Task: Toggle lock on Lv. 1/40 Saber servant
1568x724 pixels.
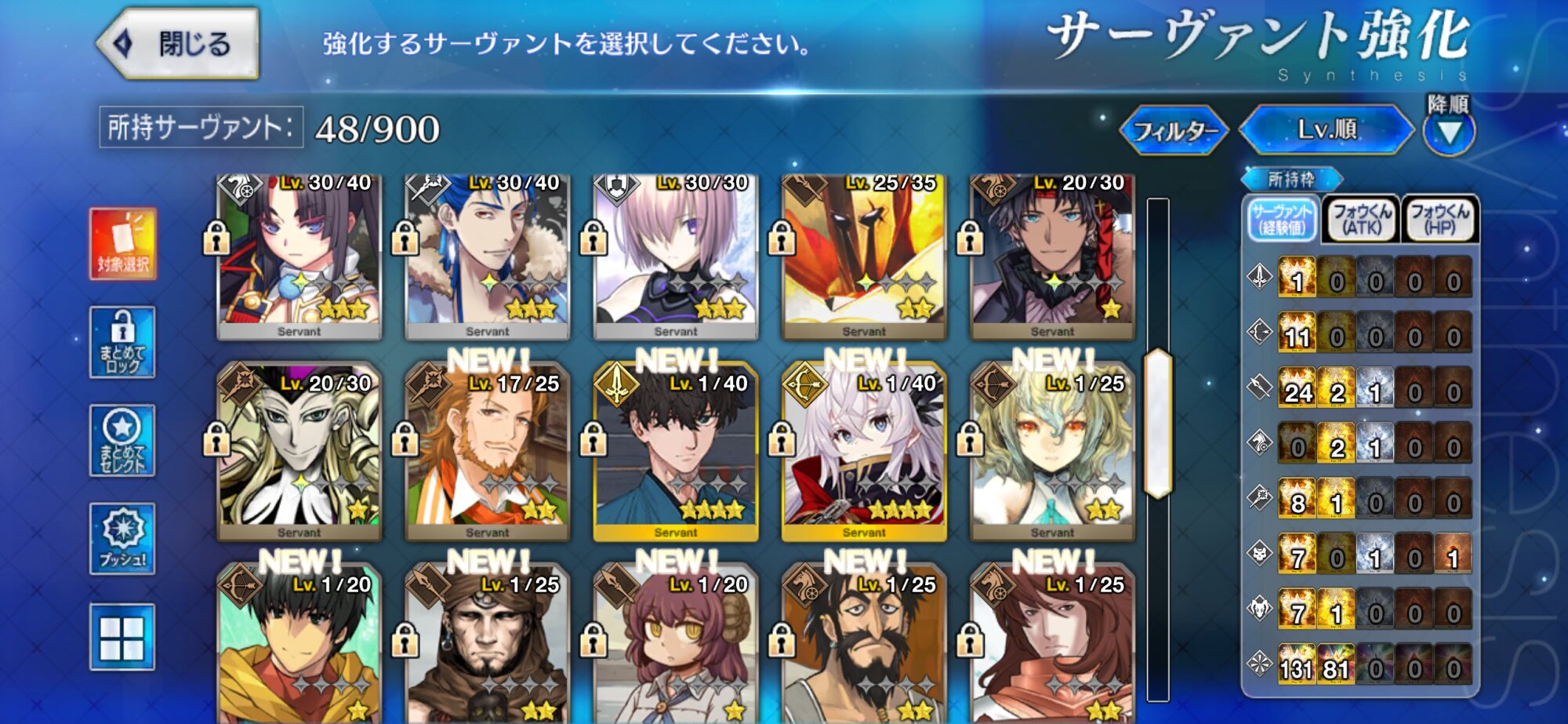Action: [x=593, y=439]
